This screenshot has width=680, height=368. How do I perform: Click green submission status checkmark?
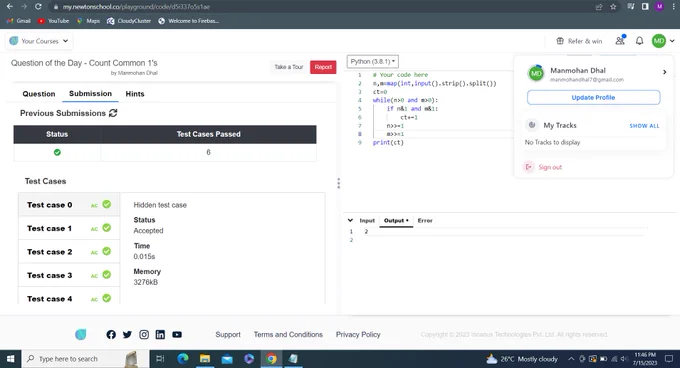[x=57, y=152]
